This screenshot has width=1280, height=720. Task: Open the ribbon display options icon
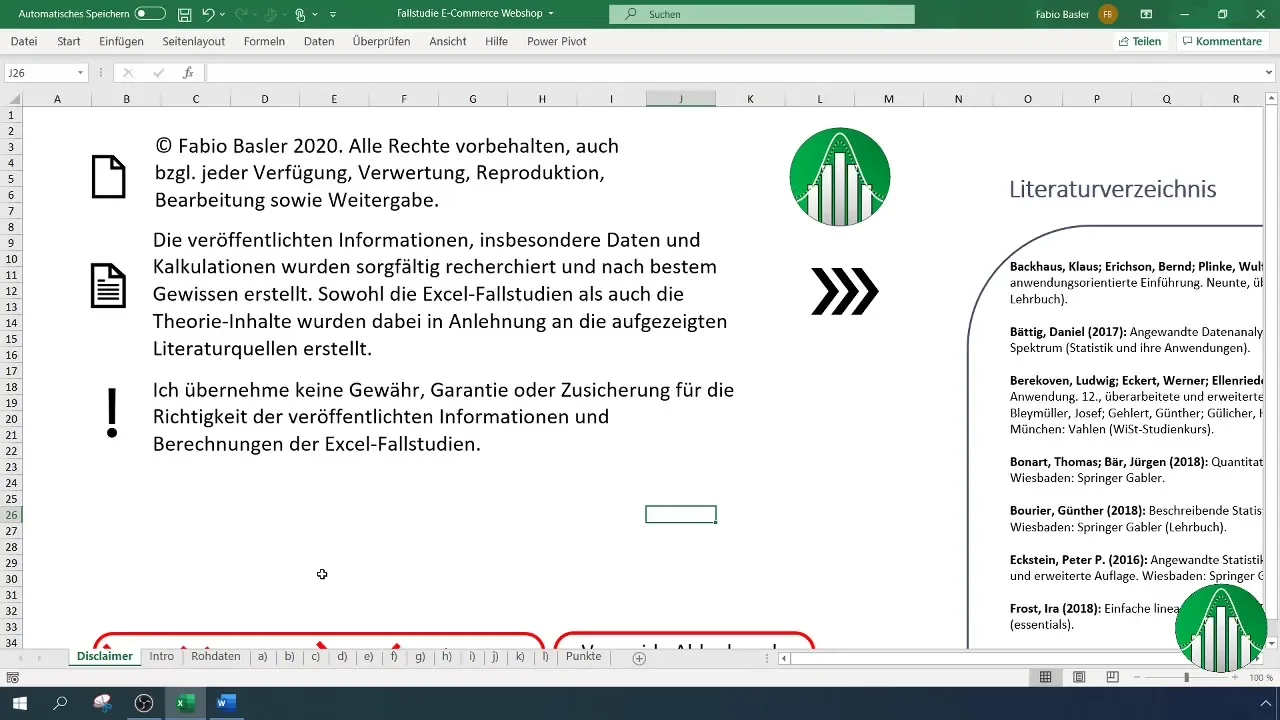coord(1146,14)
